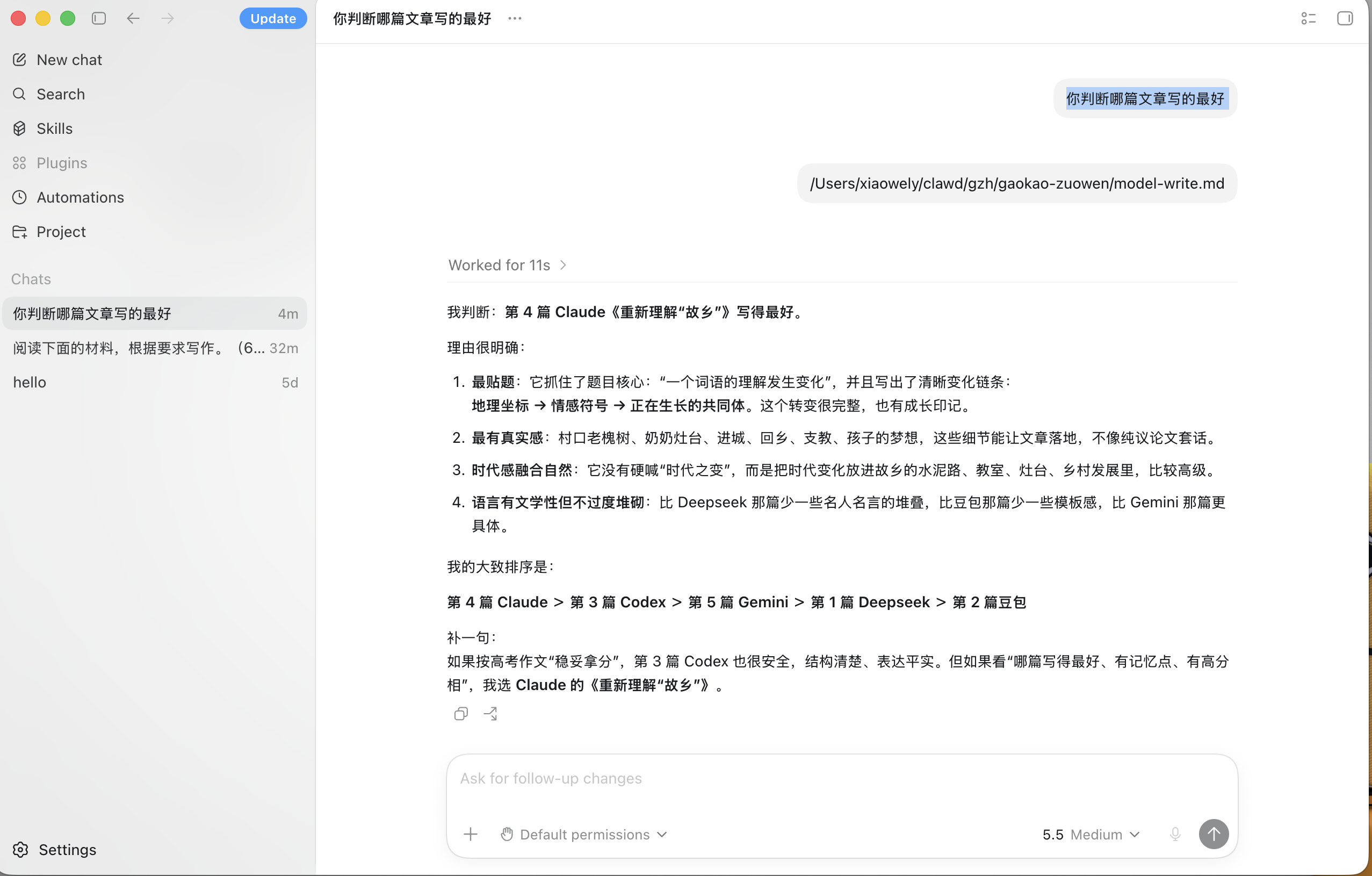Open chat options three-dot menu
This screenshot has height=876, width=1372.
click(515, 18)
